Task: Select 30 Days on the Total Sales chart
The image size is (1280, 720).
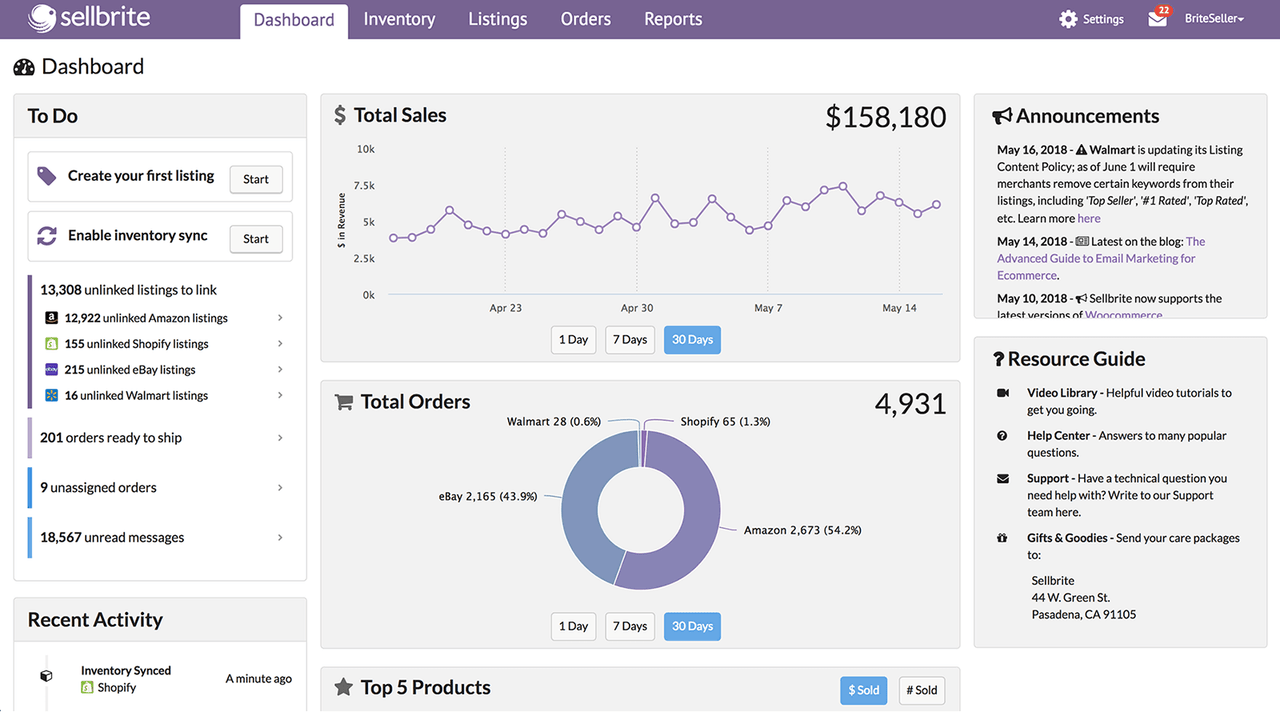Action: [x=692, y=339]
